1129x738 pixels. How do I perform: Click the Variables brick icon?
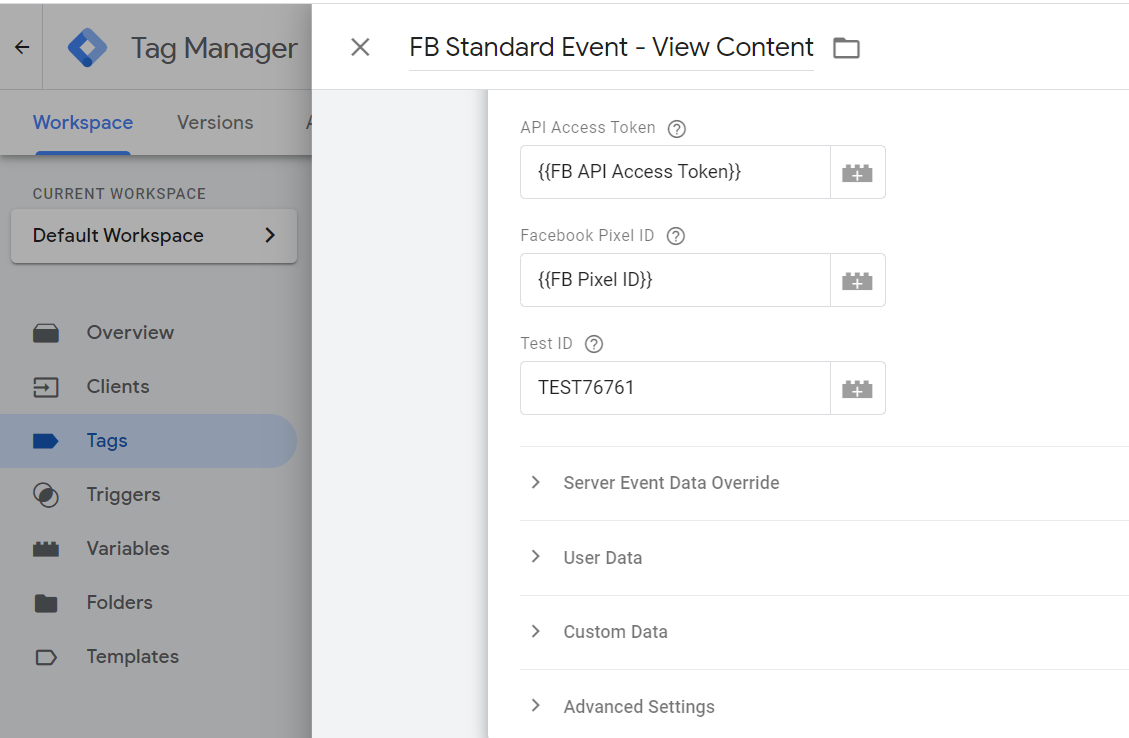(x=46, y=549)
